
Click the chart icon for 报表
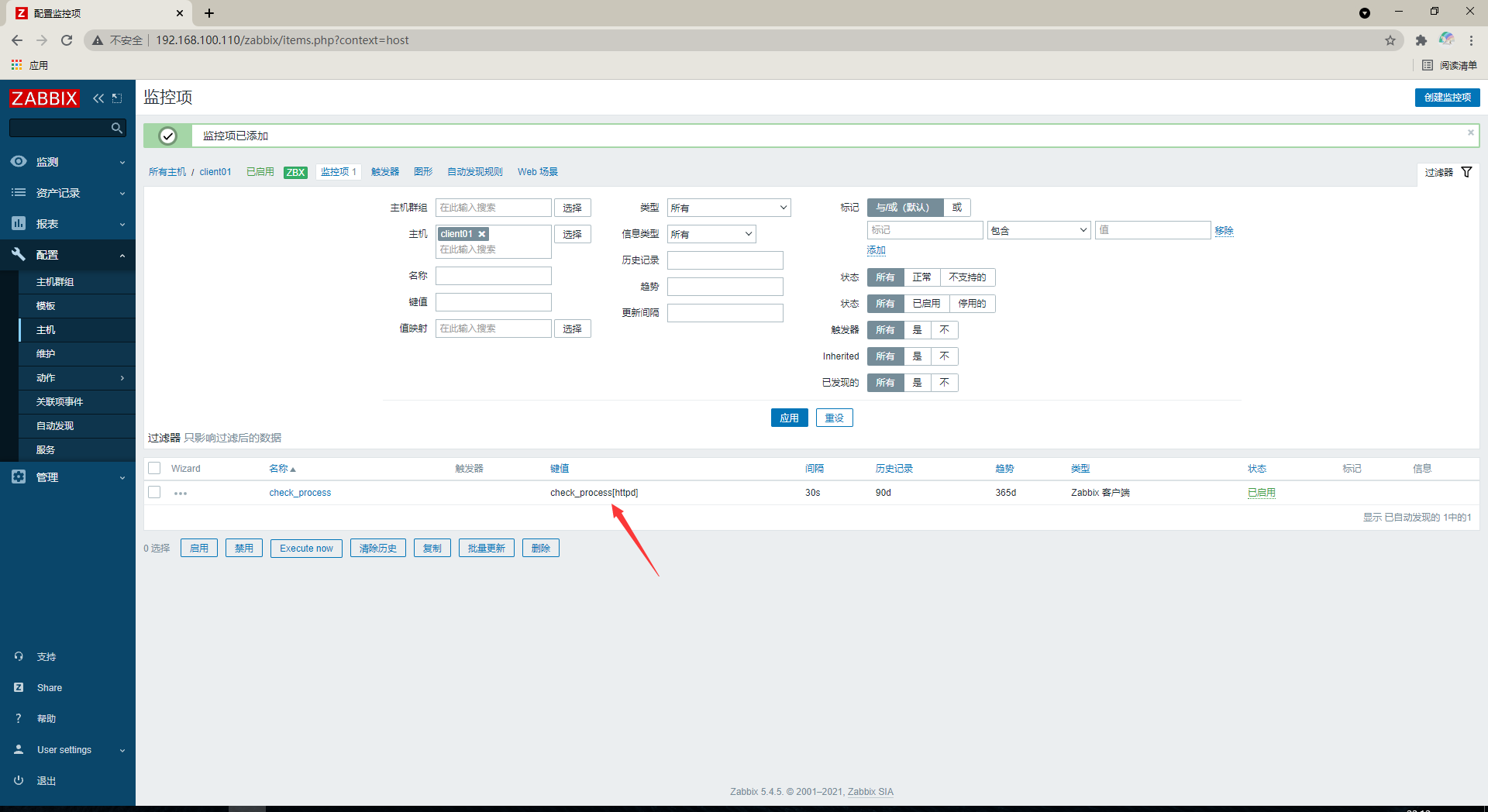(x=19, y=223)
